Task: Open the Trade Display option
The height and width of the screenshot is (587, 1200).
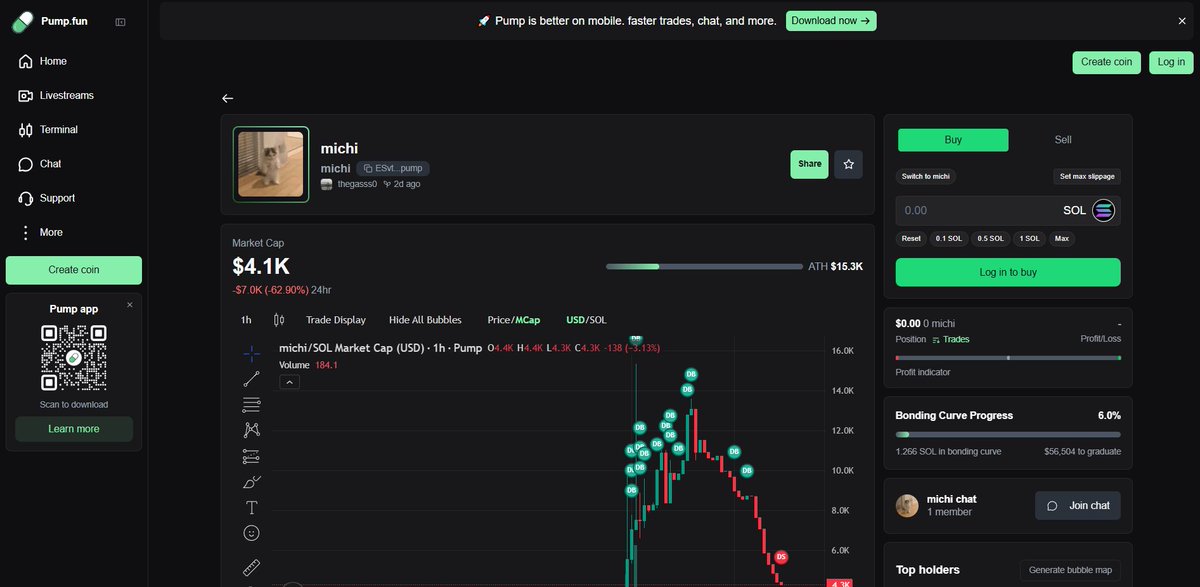Action: coord(336,320)
